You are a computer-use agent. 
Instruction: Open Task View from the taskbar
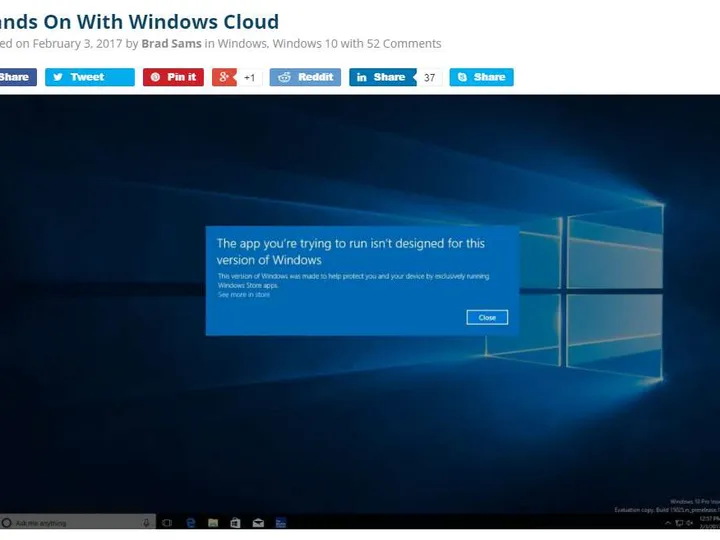point(167,523)
